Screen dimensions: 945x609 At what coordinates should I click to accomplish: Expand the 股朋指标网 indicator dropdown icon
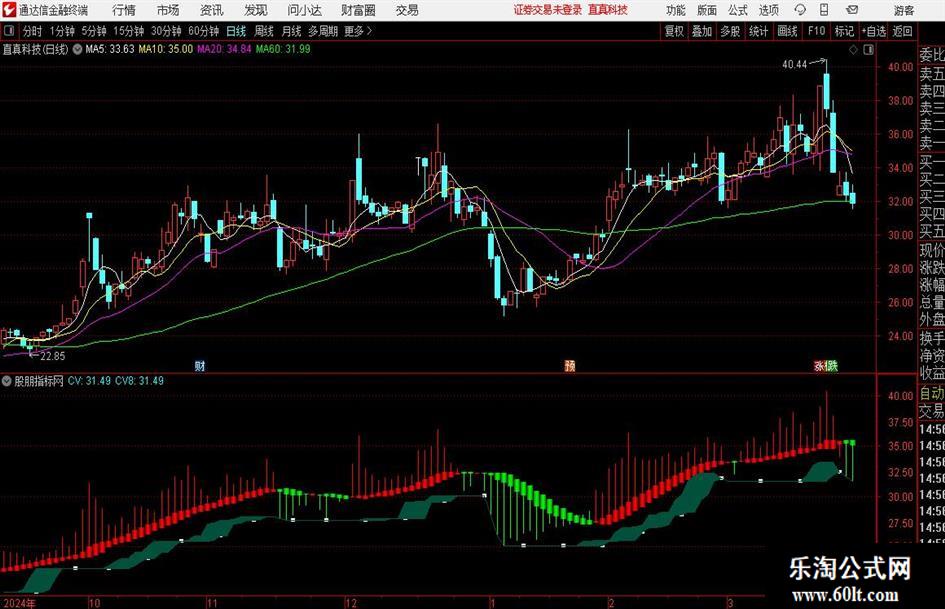point(7,381)
